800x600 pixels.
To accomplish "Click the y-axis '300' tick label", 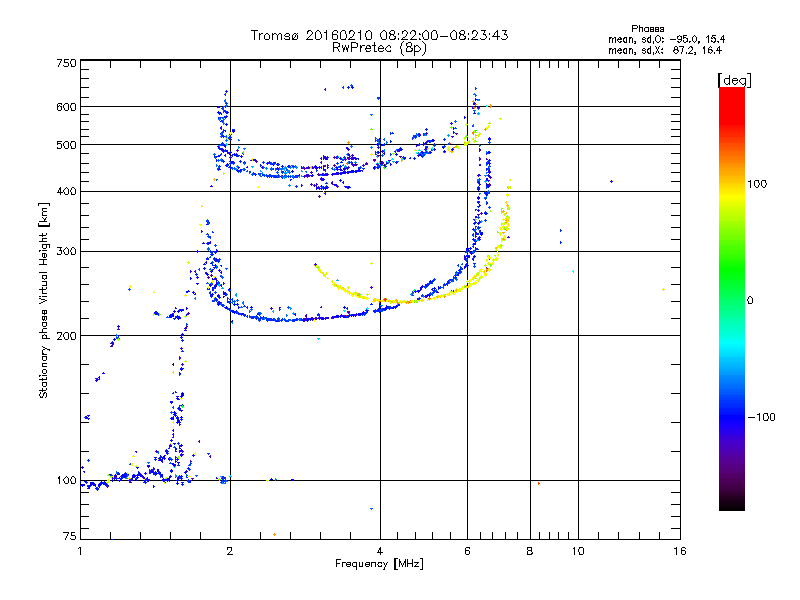I will tap(67, 252).
